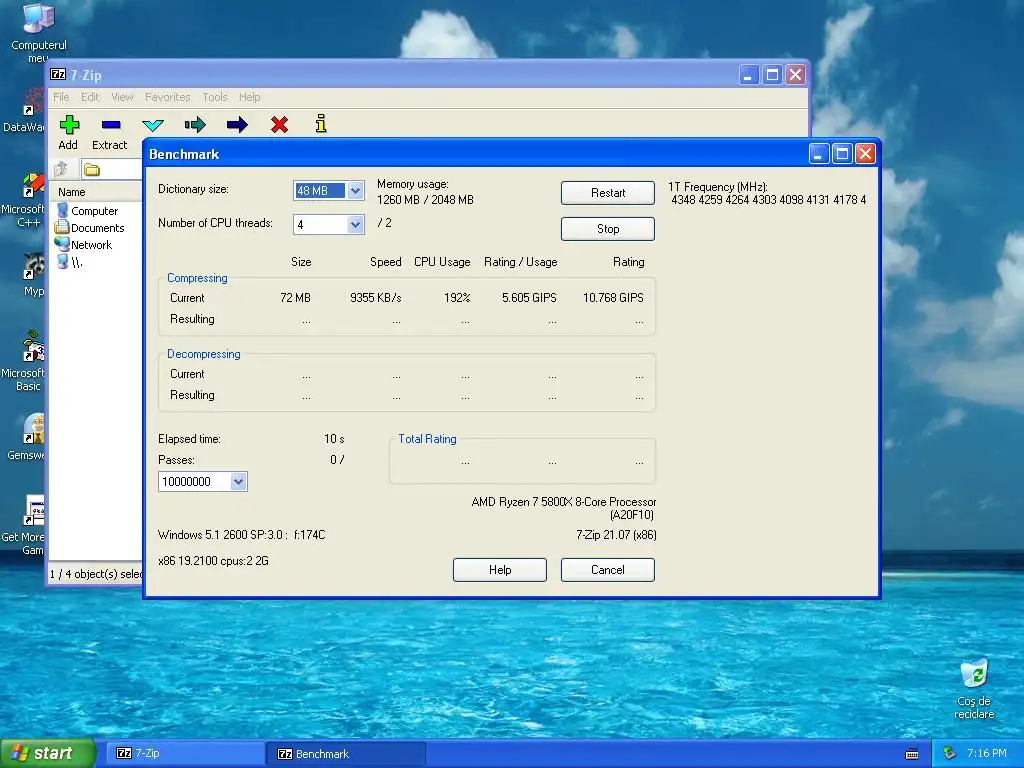1024x768 pixels.
Task: Click the yellow Info icon in 7-Zip toolbar
Action: point(321,123)
